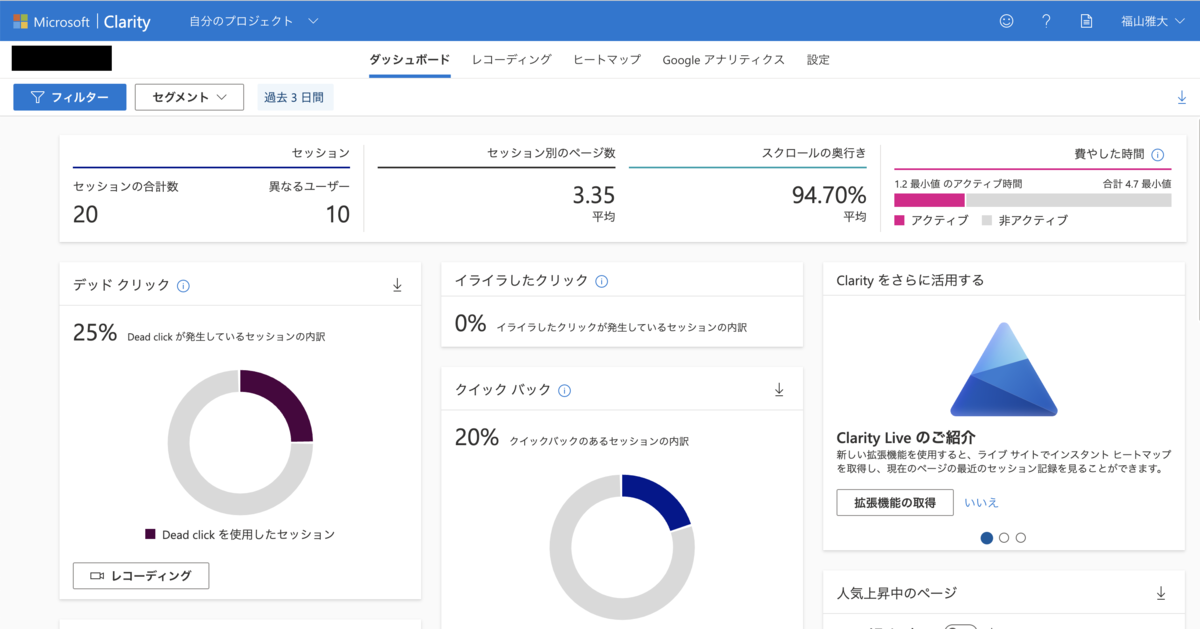Click the 異なるユーザー value 10

tap(337, 214)
